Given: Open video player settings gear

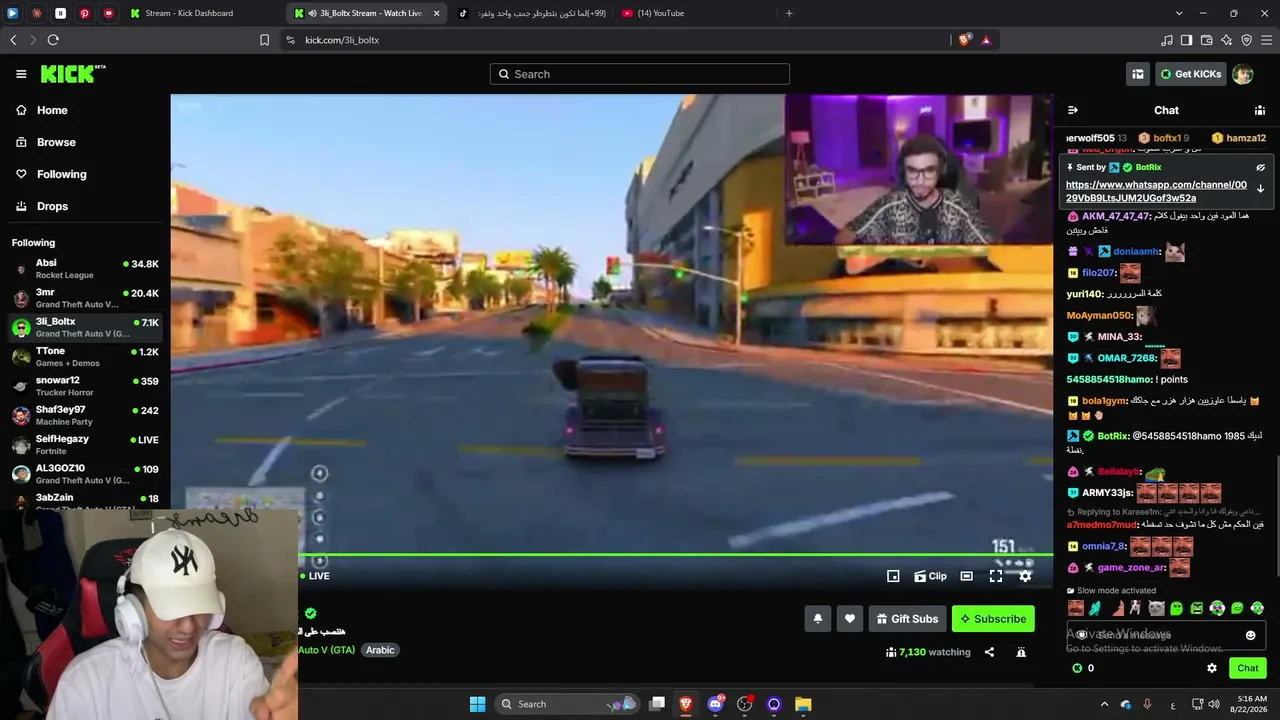Looking at the screenshot, I should click(x=1025, y=576).
